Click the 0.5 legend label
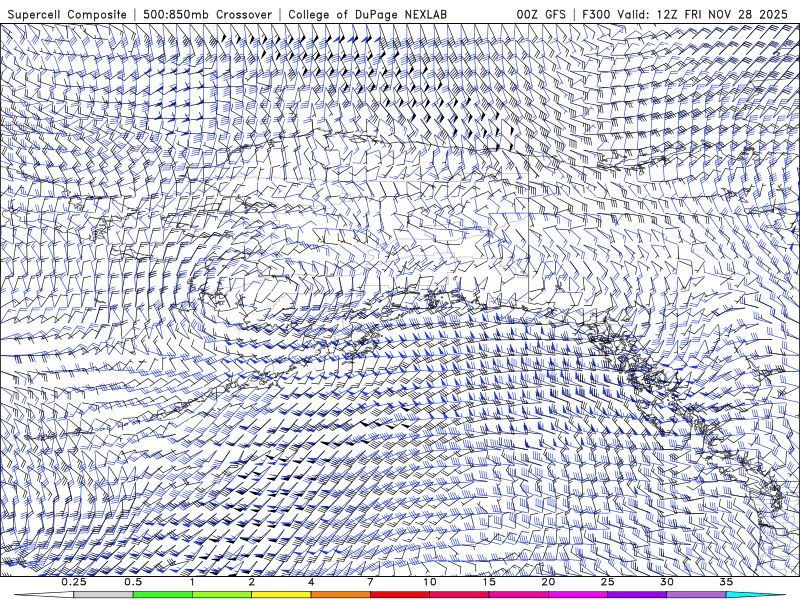 (x=133, y=582)
